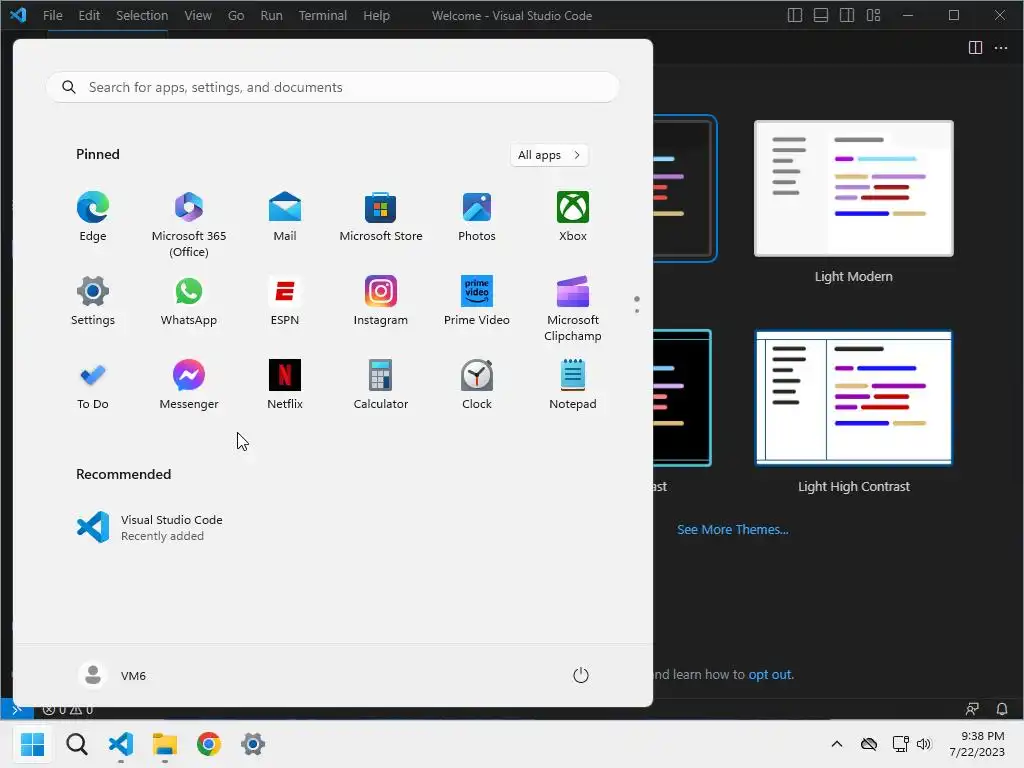Focus the Start menu search box
Viewport: 1024px width, 768px height.
tap(332, 87)
